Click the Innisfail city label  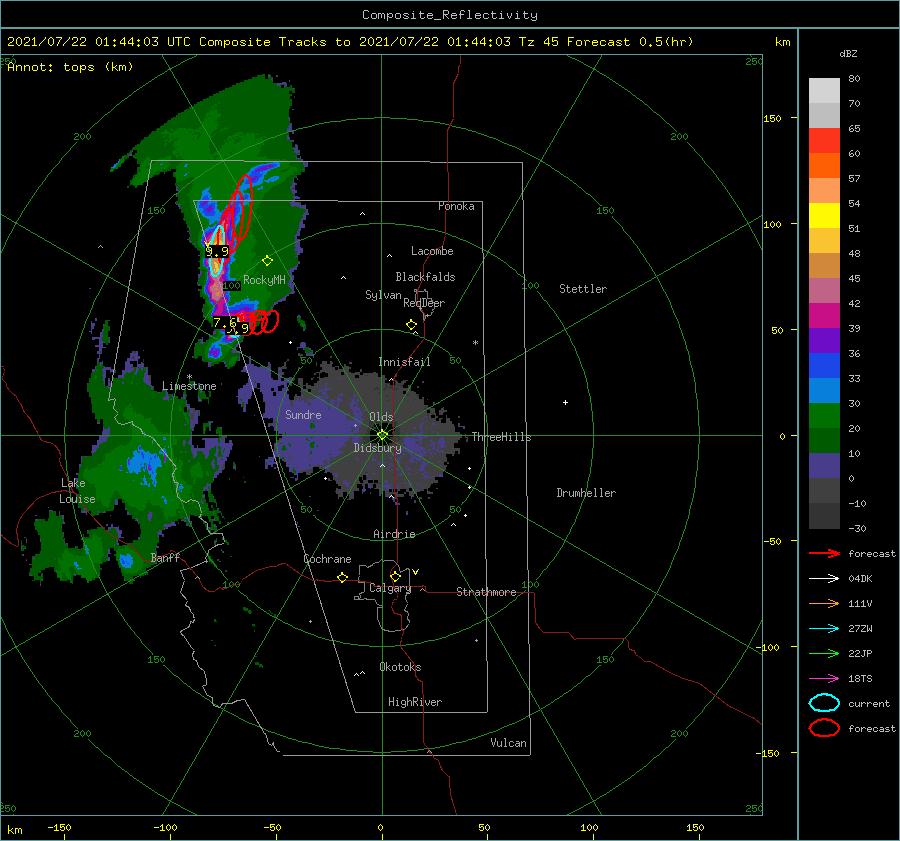tap(404, 362)
